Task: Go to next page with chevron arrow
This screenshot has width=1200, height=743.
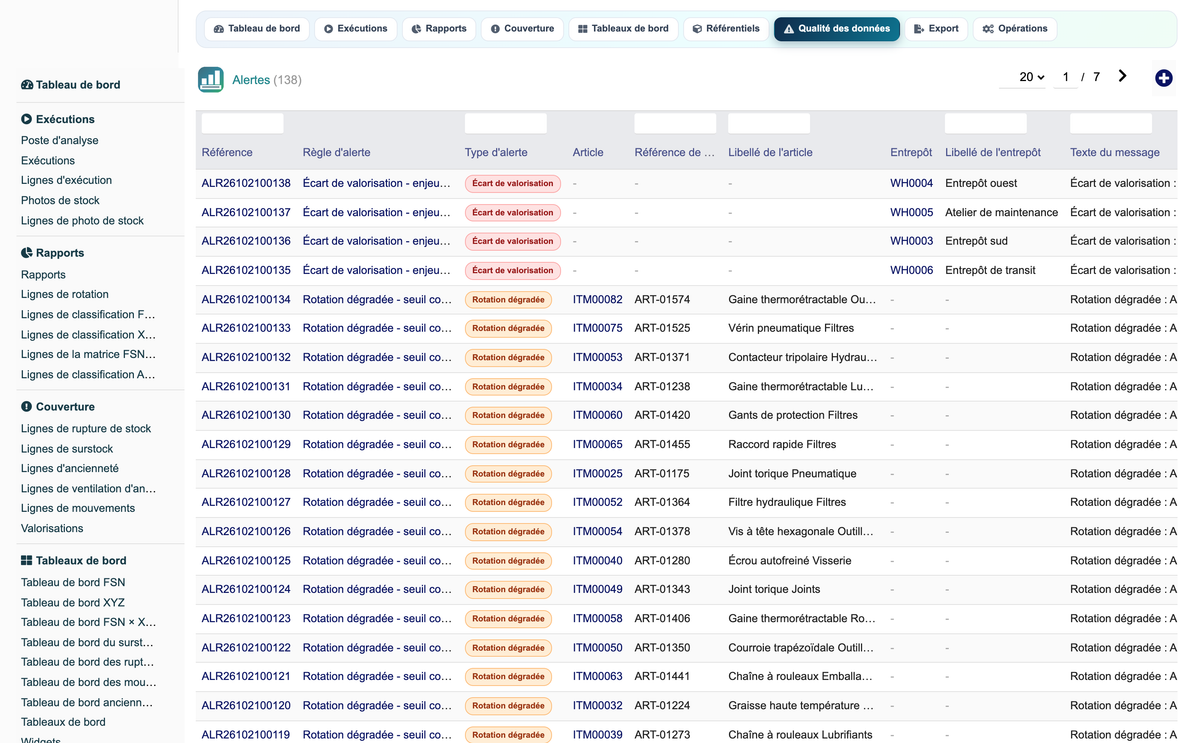Action: 1123,76
